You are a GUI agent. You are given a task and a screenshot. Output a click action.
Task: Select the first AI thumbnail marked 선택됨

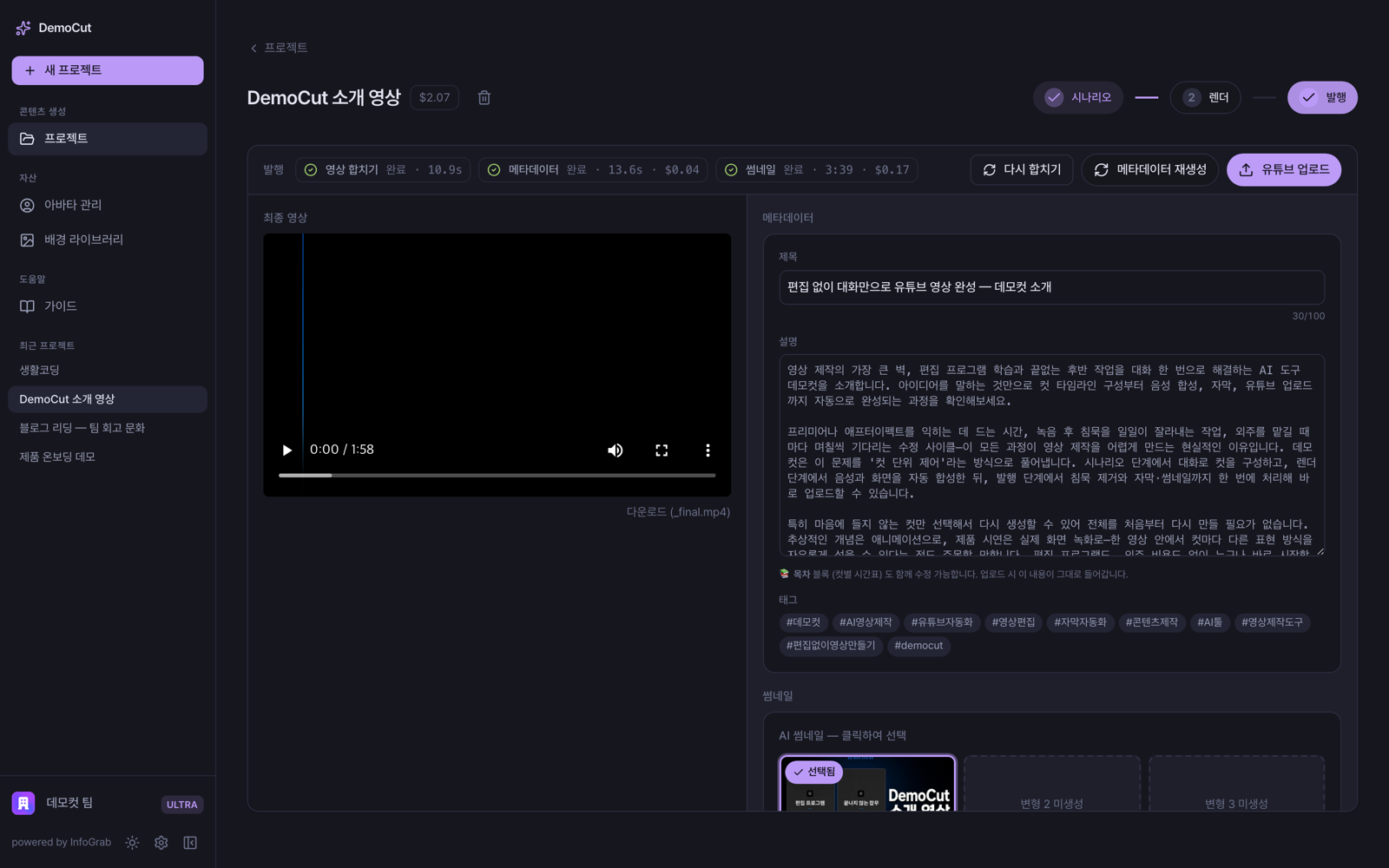point(868,783)
